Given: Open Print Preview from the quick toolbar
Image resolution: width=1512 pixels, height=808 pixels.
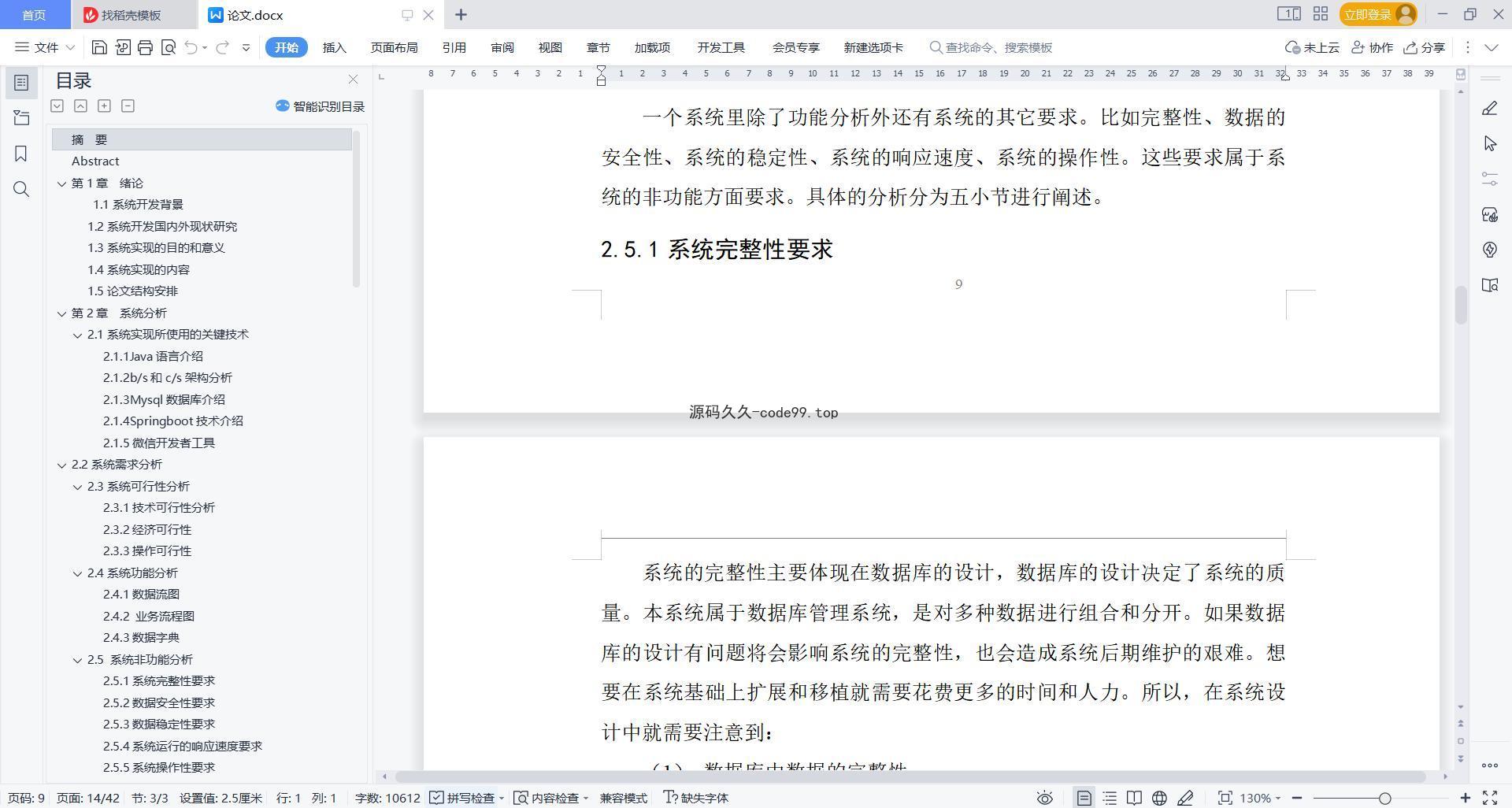Looking at the screenshot, I should pyautogui.click(x=168, y=47).
